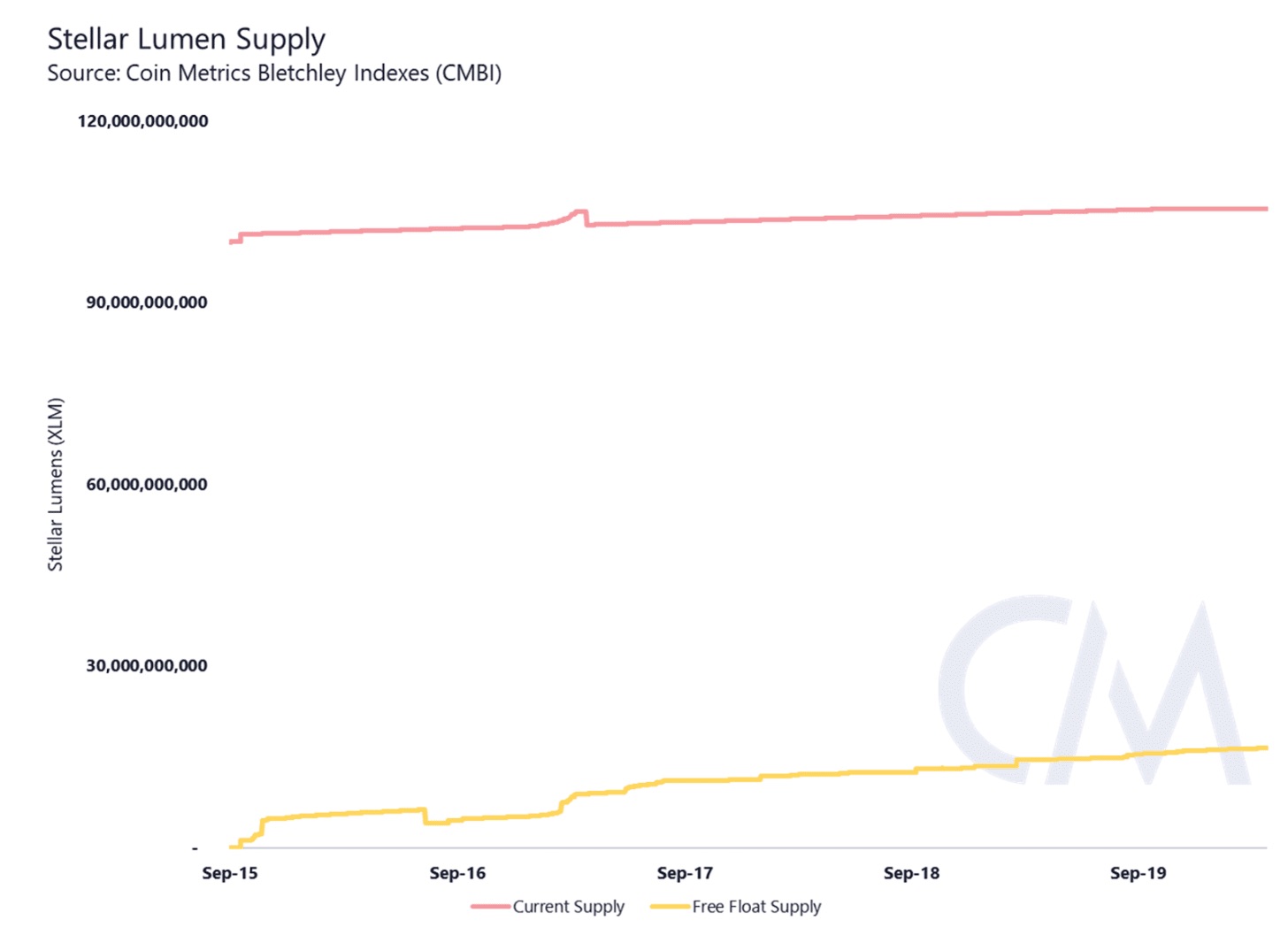Click the Stellar Lumens (XLM) axis title
Image resolution: width=1288 pixels, height=935 pixels.
coord(56,485)
